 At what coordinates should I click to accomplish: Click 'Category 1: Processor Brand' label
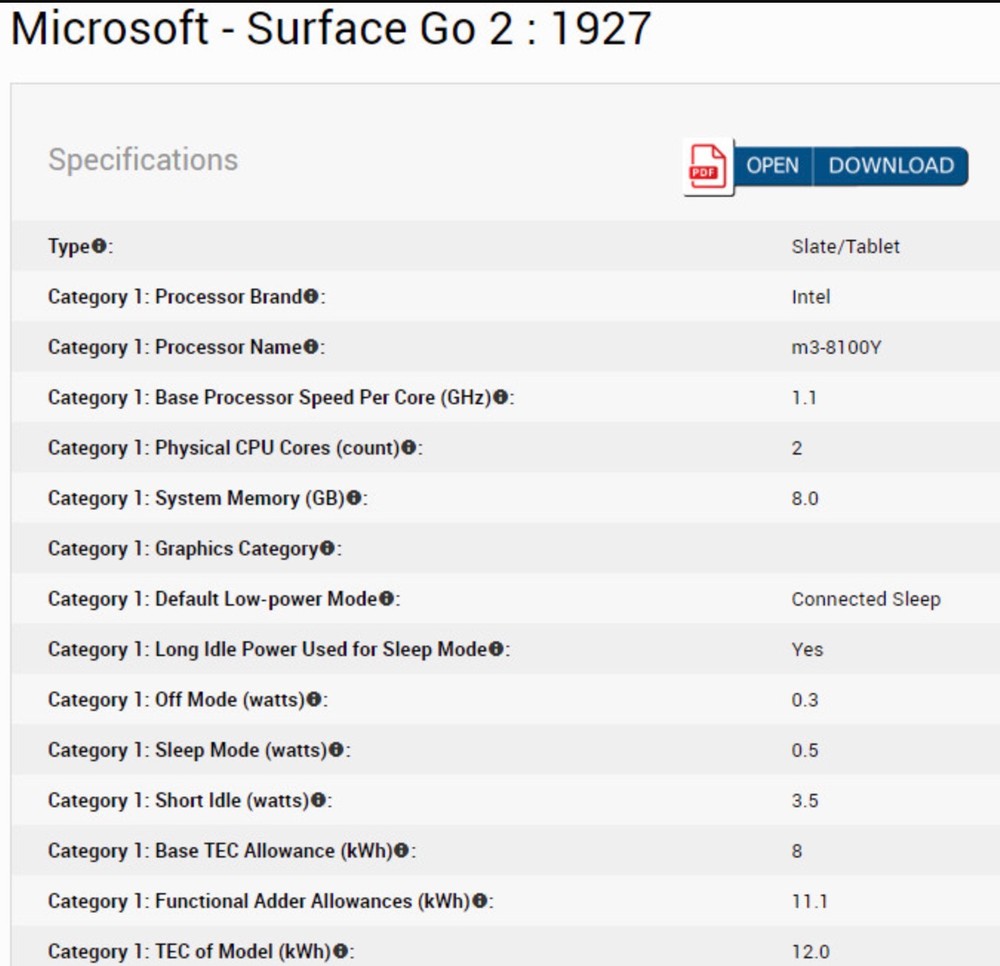175,296
